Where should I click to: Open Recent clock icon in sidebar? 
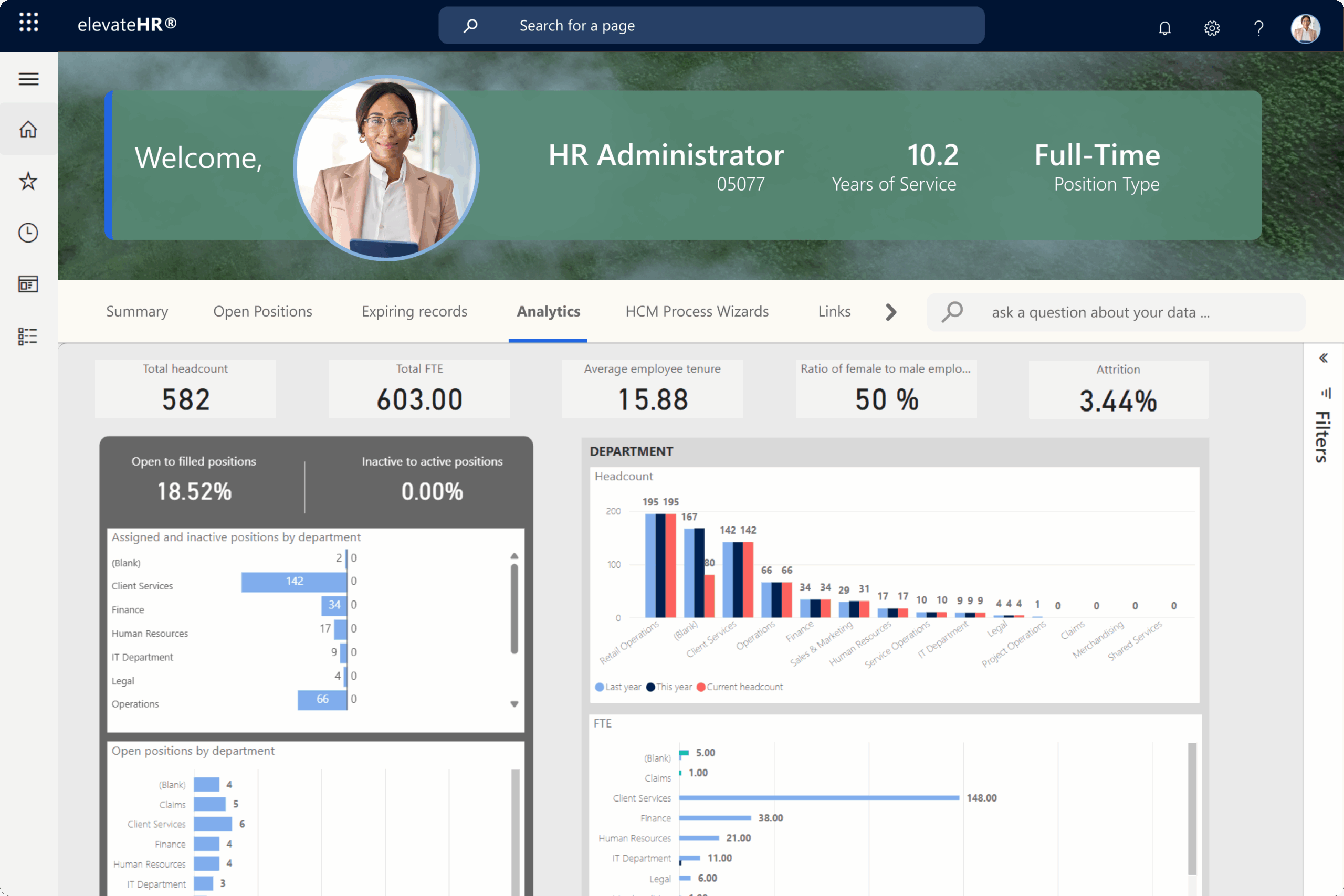coord(28,233)
